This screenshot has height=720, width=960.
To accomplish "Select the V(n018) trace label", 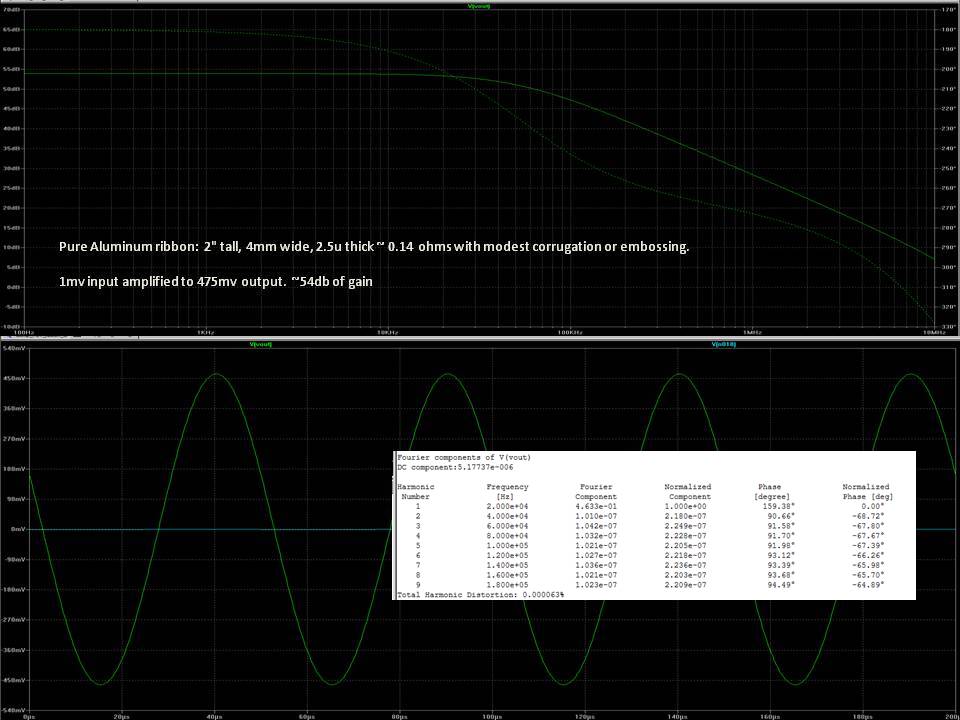I will [x=723, y=345].
